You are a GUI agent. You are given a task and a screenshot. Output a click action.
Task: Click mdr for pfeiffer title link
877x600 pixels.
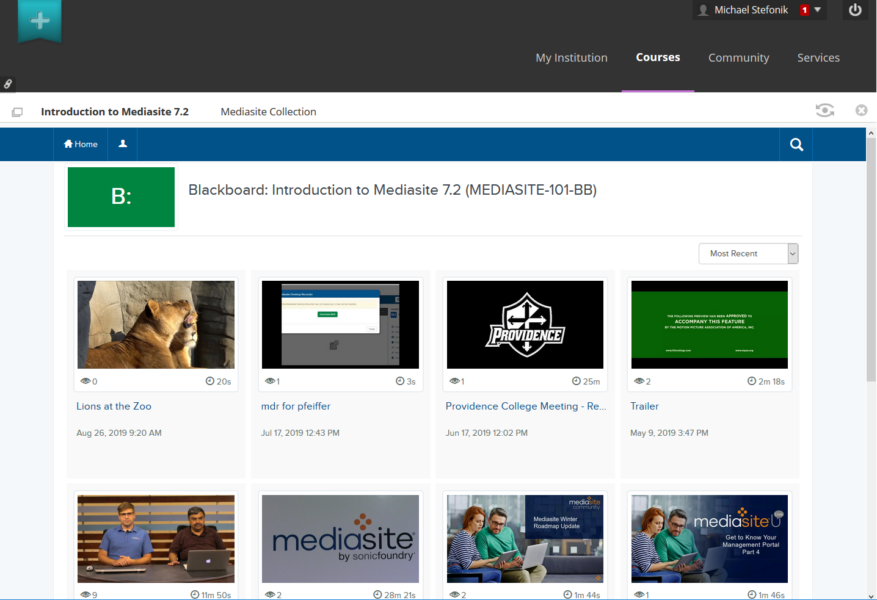[x=295, y=406]
